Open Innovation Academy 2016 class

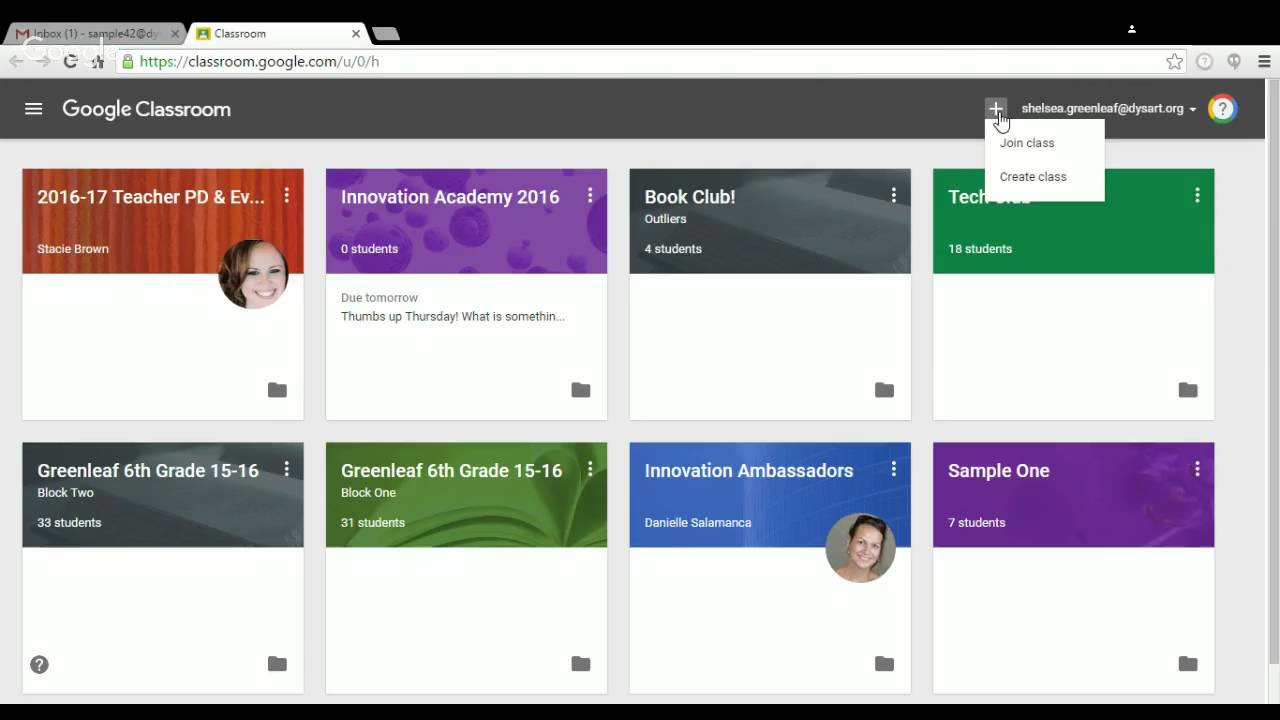(x=450, y=197)
